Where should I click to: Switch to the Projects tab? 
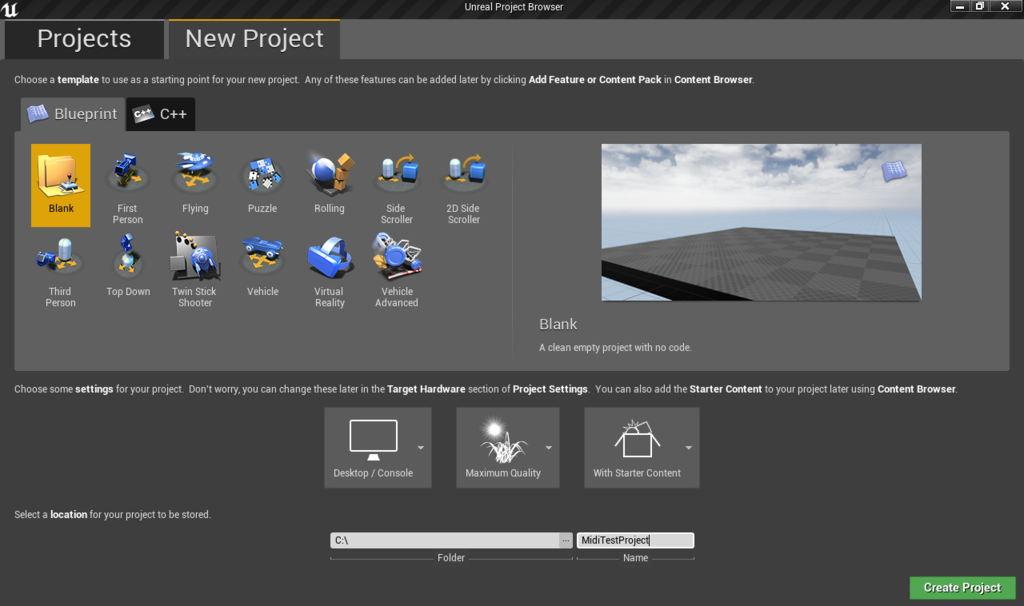click(x=84, y=39)
